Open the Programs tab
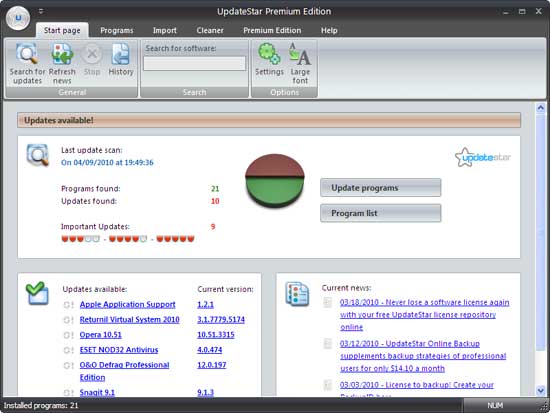Image resolution: width=550 pixels, height=413 pixels. pos(117,31)
